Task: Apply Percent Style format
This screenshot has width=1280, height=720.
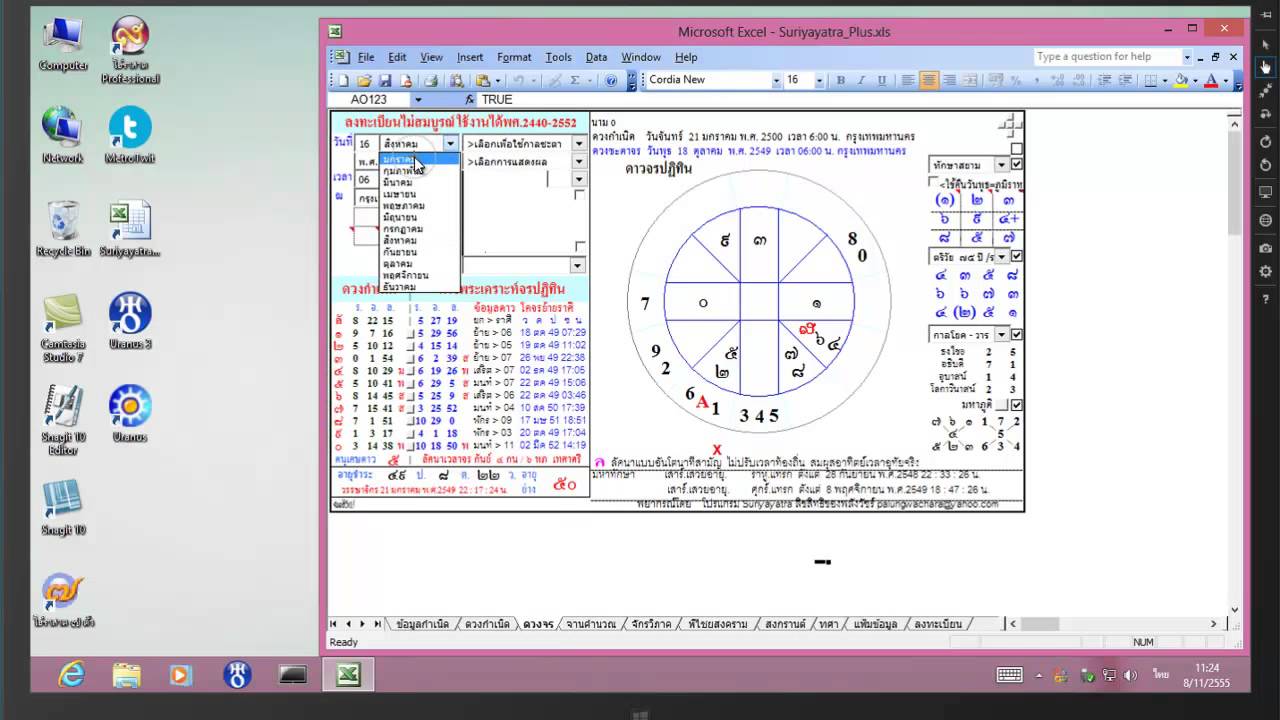Action: (1016, 81)
